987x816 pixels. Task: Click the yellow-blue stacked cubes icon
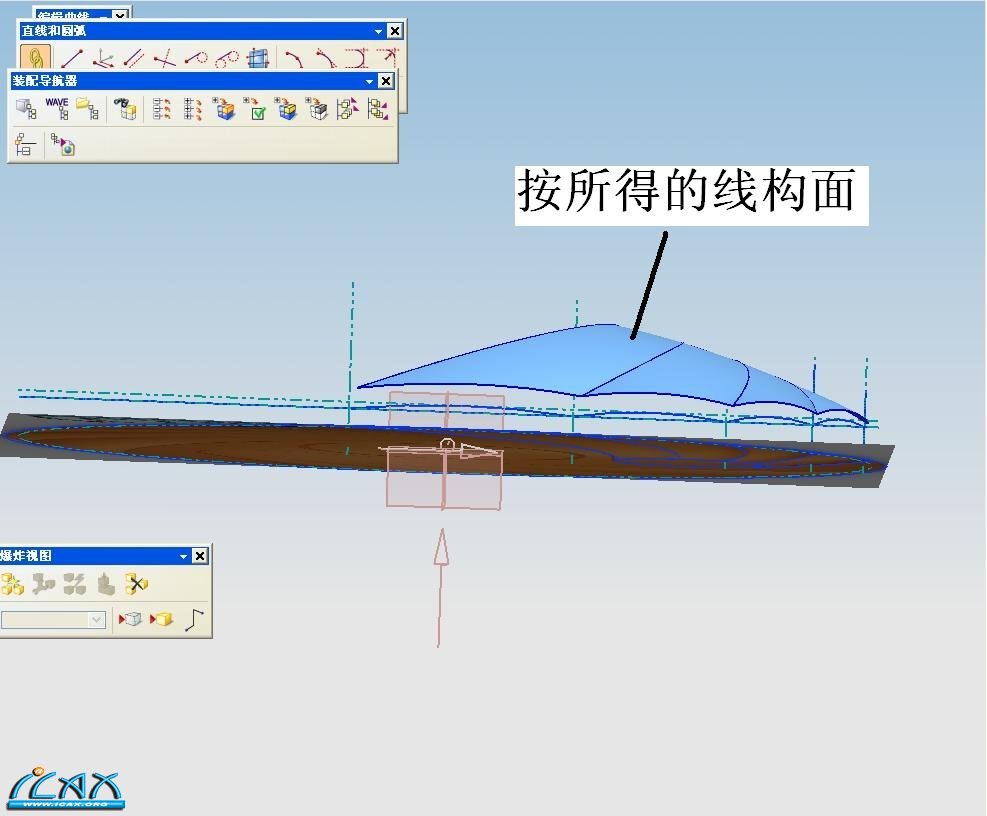(286, 109)
